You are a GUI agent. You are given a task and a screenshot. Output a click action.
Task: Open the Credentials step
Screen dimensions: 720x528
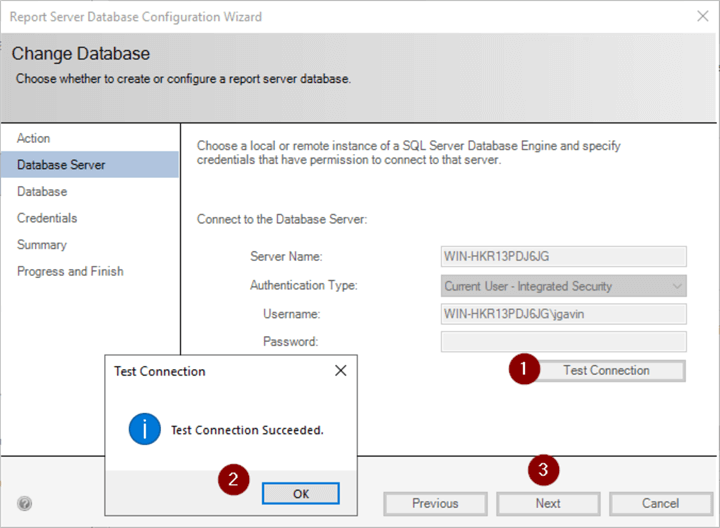(x=47, y=218)
